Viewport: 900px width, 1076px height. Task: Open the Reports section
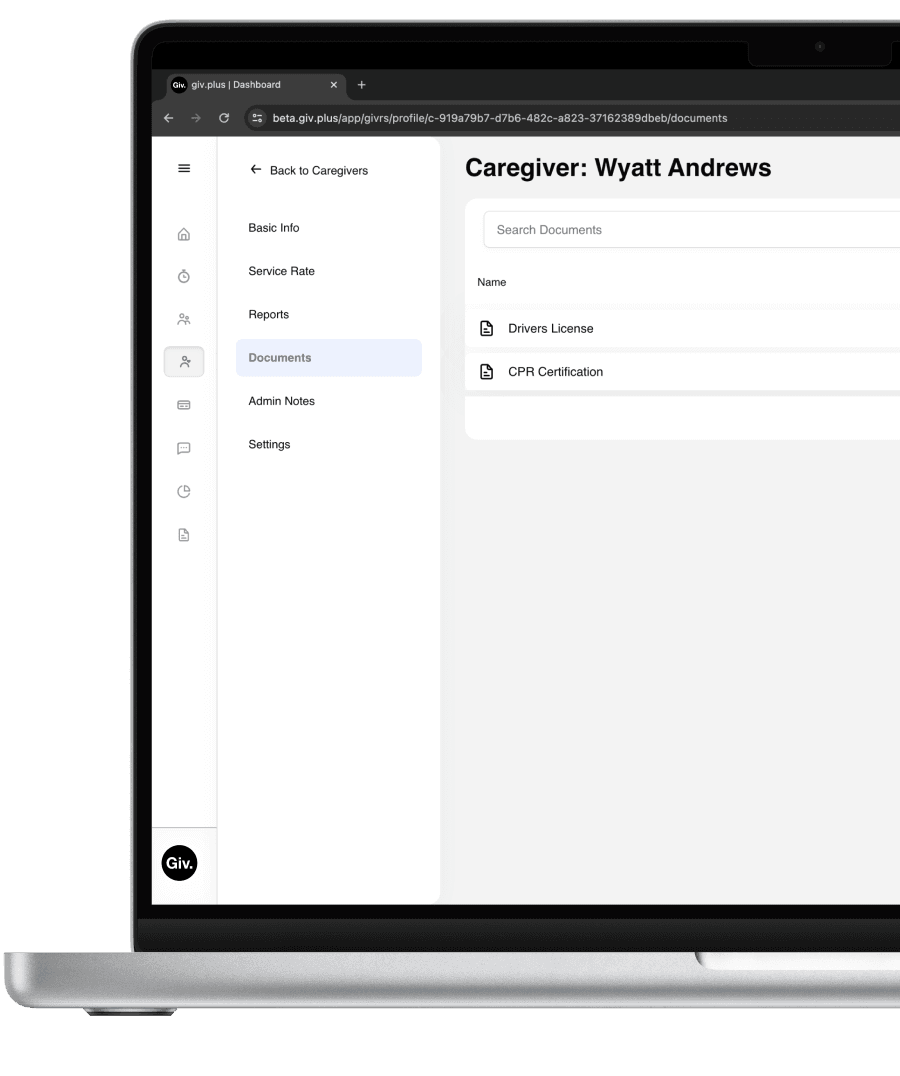268,314
